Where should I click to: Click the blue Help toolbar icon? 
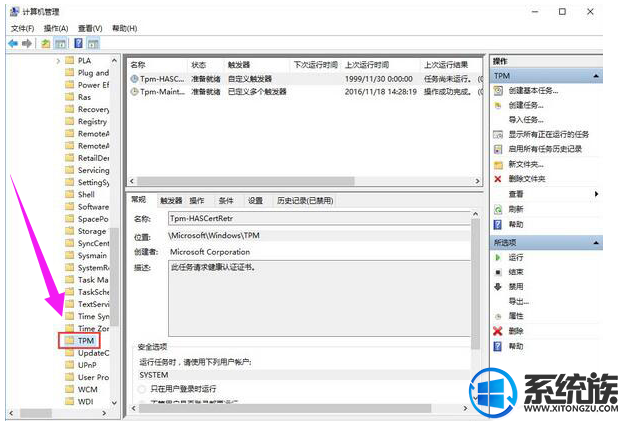coord(79,43)
